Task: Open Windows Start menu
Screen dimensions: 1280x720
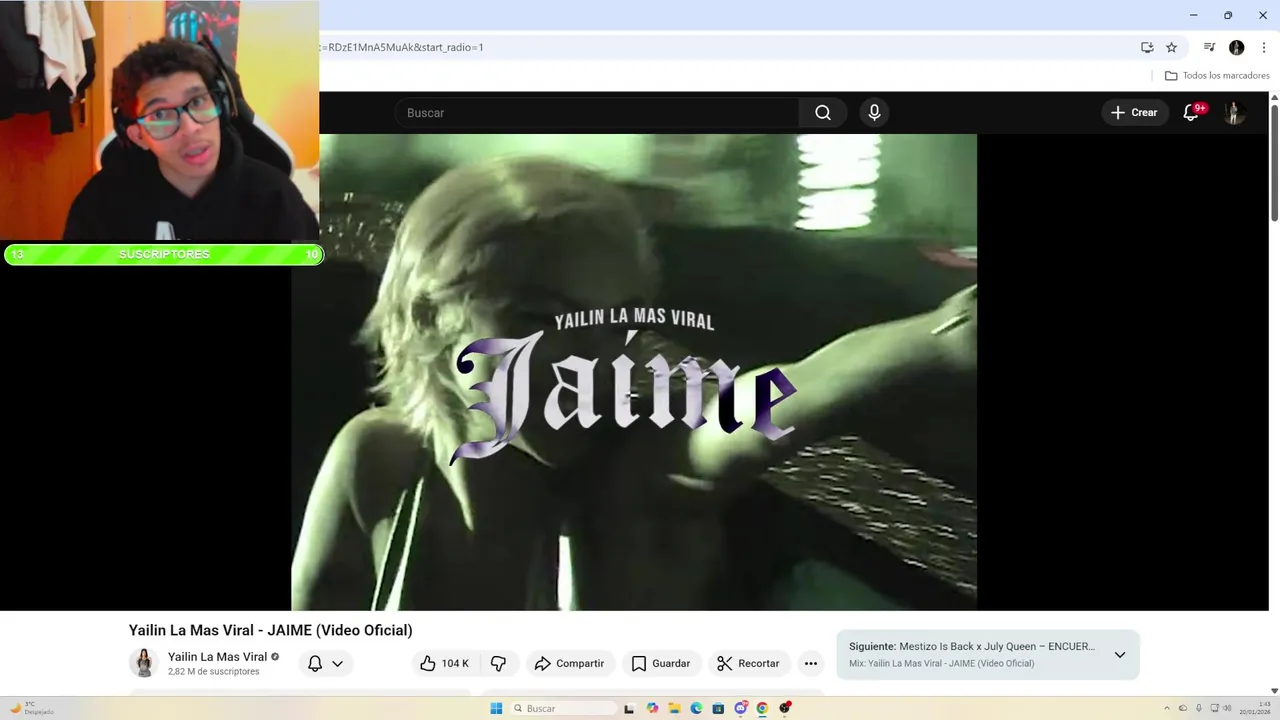Action: coord(496,708)
